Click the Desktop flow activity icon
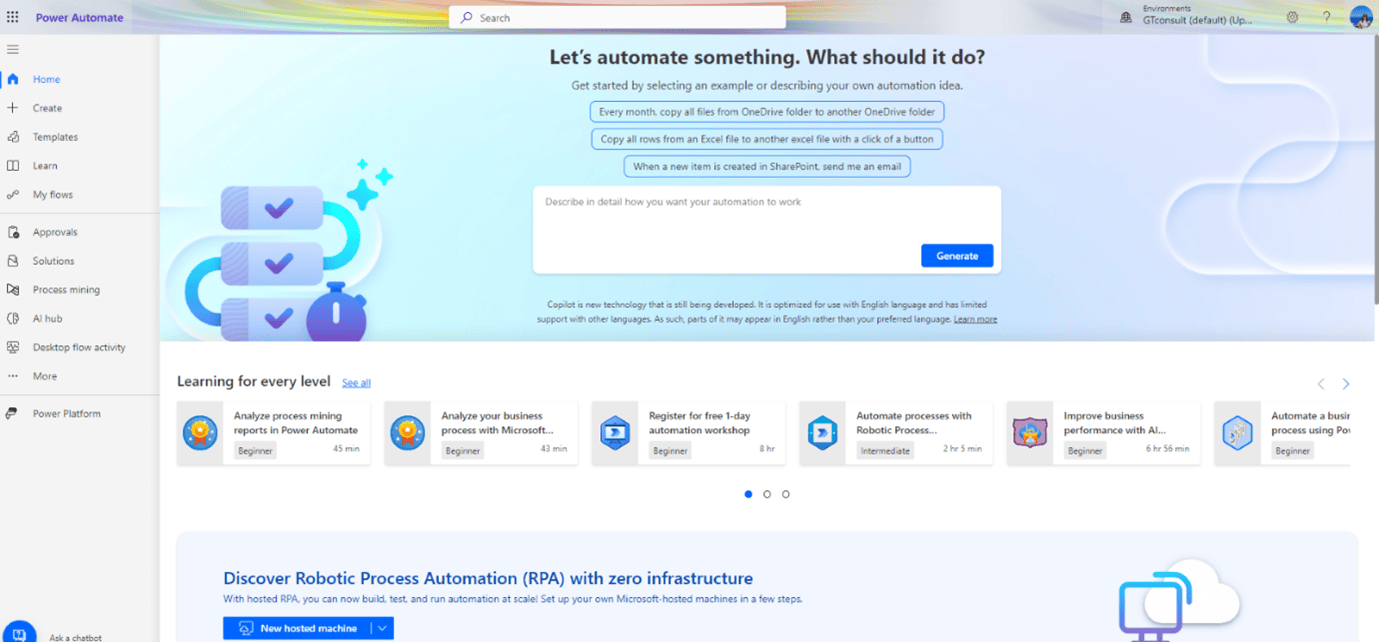The height and width of the screenshot is (642, 1379). click(x=13, y=347)
